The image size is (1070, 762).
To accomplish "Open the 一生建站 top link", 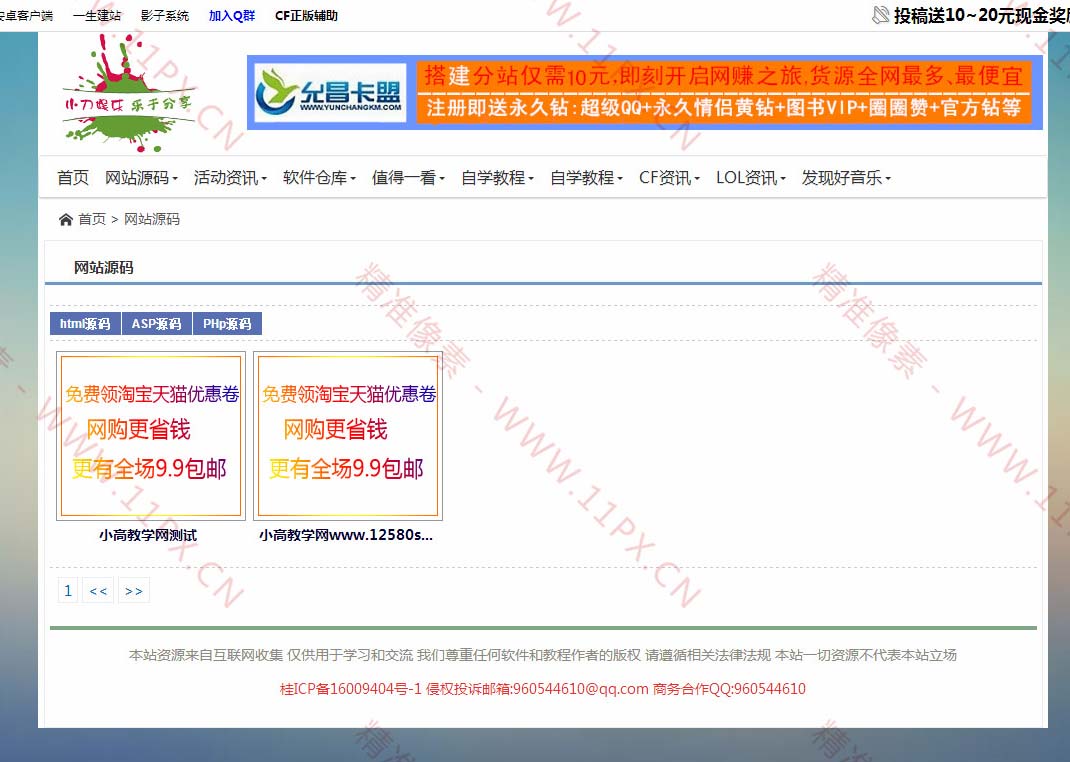I will click(97, 16).
